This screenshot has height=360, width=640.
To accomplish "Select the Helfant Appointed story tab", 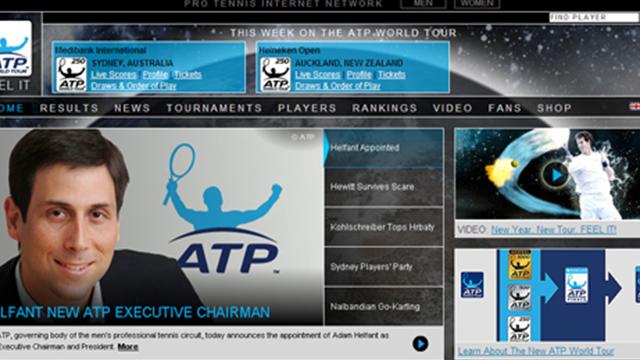I will tap(384, 148).
